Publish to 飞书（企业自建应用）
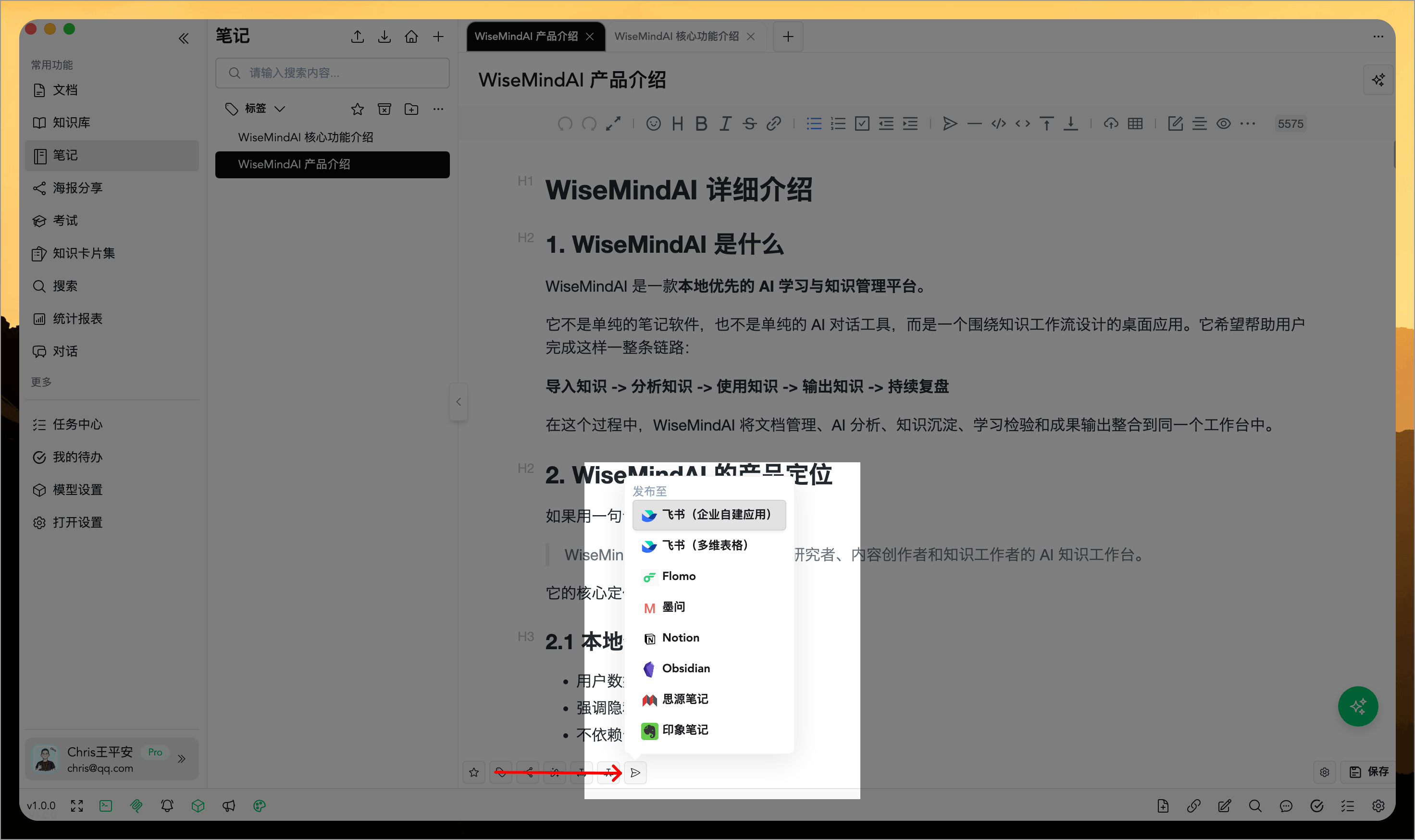1415x840 pixels. 708,515
